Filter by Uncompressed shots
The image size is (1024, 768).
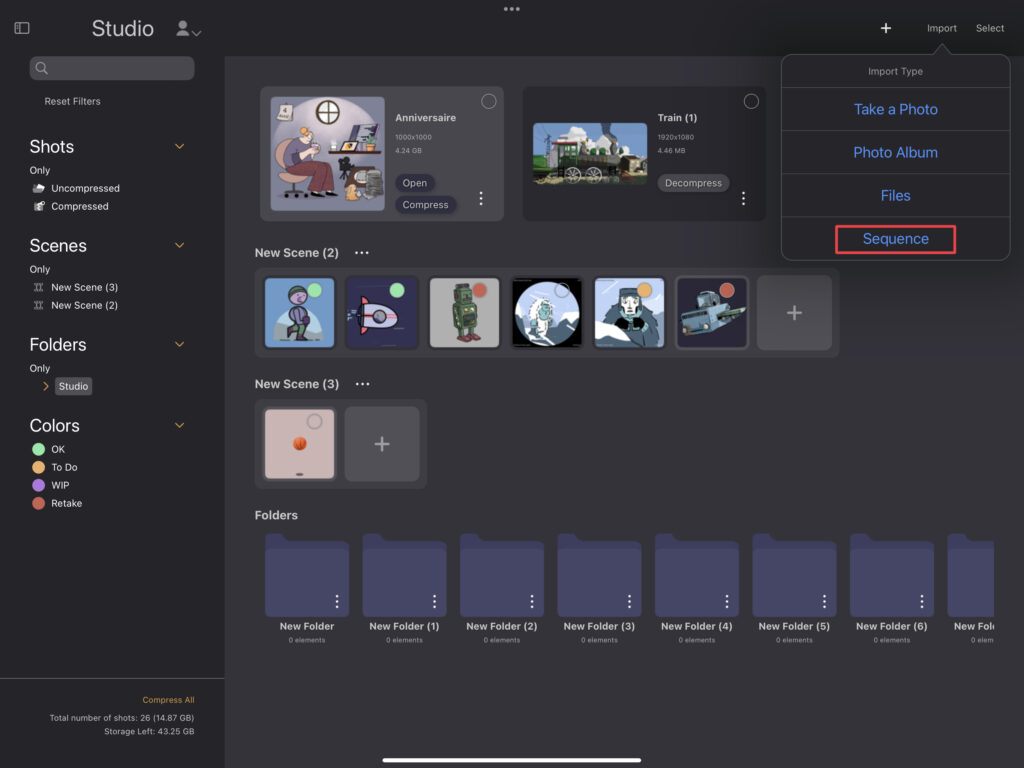click(76, 188)
